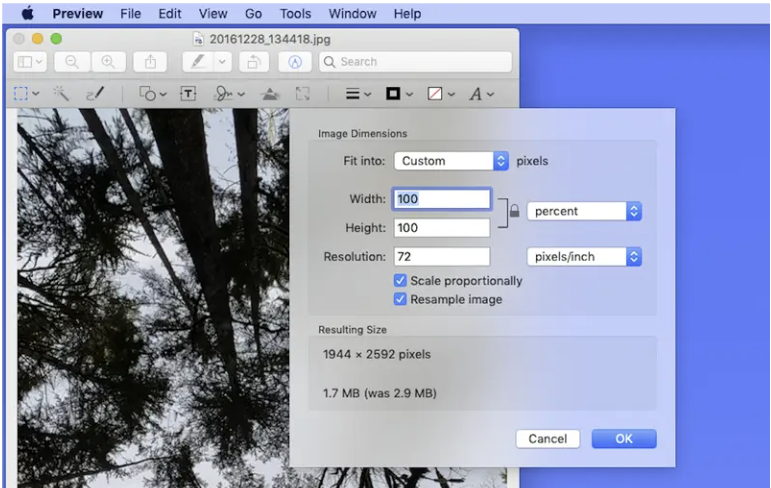771x488 pixels.
Task: Click the Adjust Color prism icon
Action: pos(270,93)
